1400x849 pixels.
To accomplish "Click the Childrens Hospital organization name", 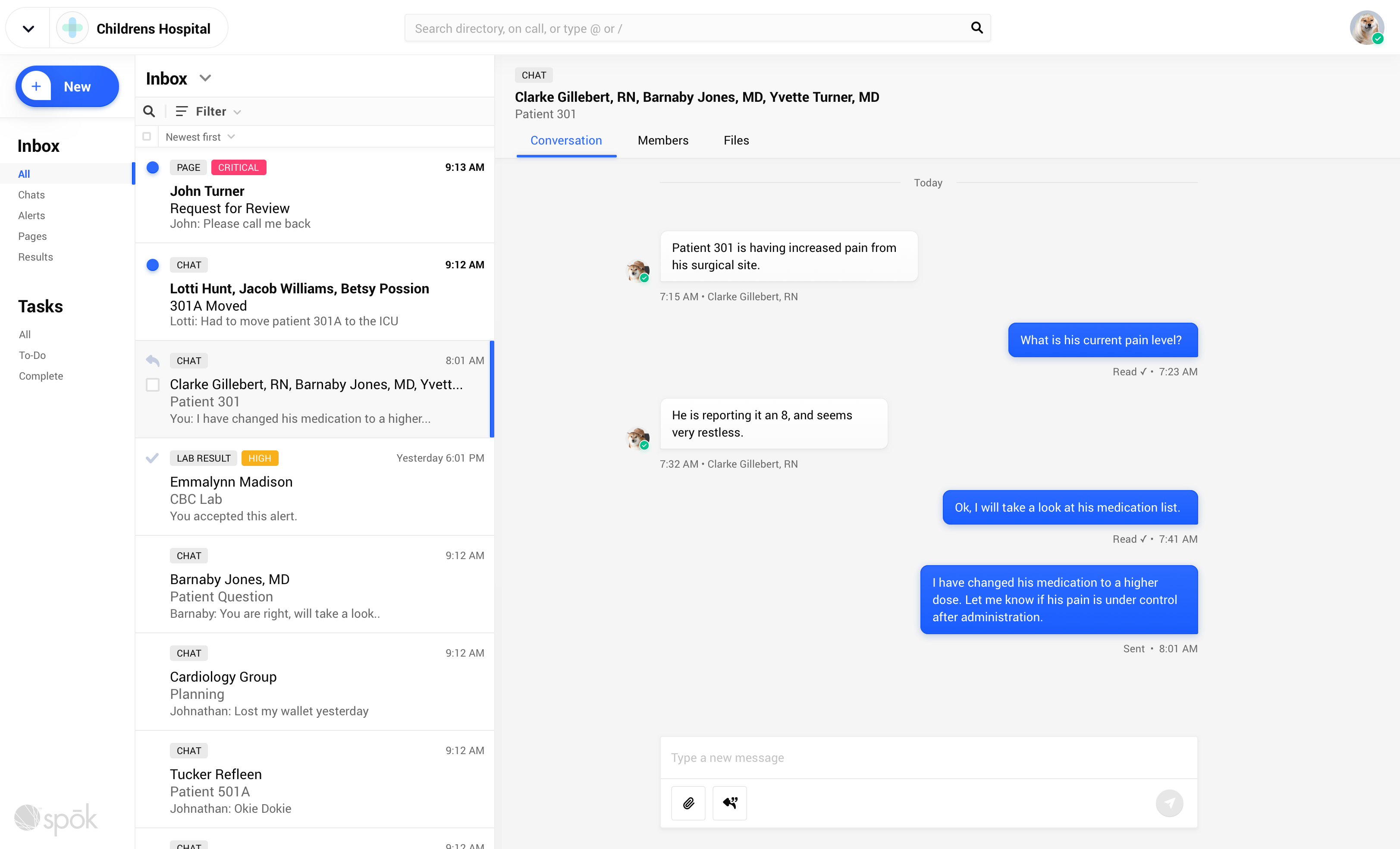I will (x=154, y=28).
